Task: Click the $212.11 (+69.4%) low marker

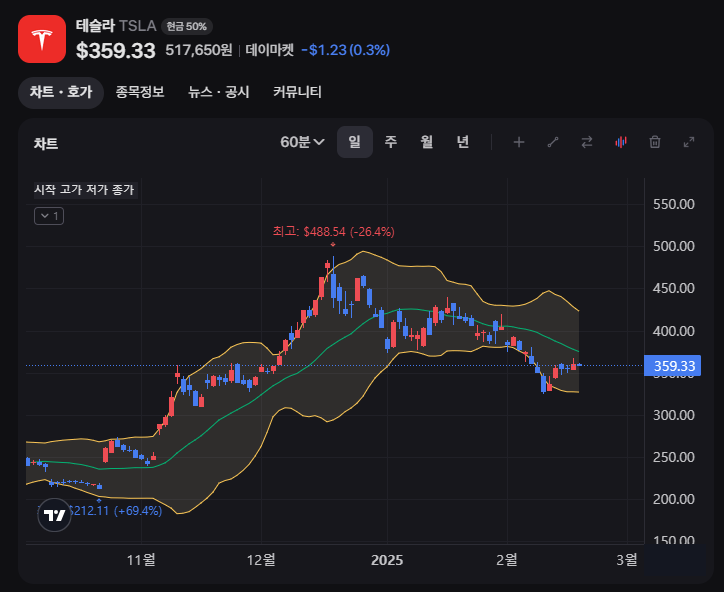Action: coord(115,511)
